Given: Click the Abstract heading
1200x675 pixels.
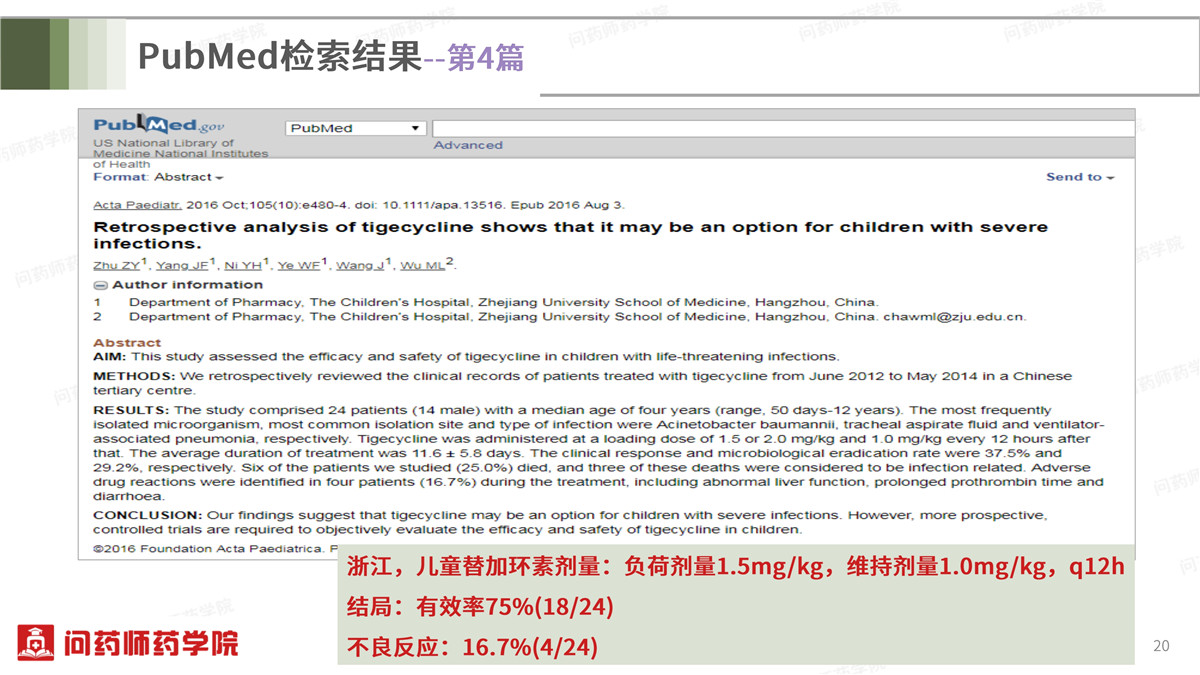Looking at the screenshot, I should pos(127,342).
